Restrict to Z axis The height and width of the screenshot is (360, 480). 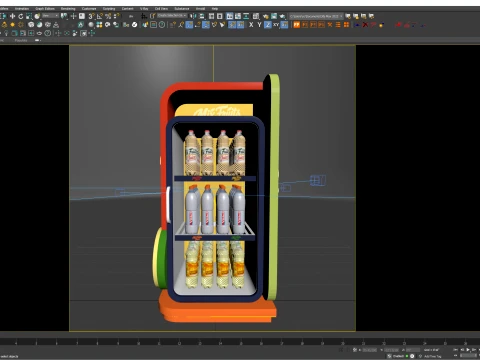(268, 25)
